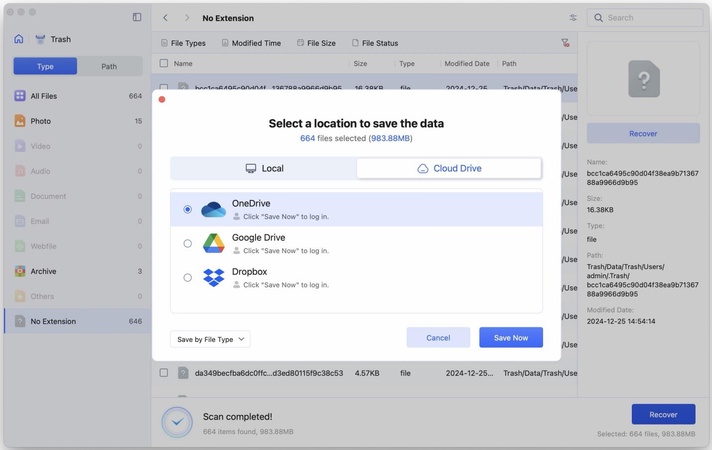Open the display settings sliders icon
The width and height of the screenshot is (712, 450).
(573, 18)
